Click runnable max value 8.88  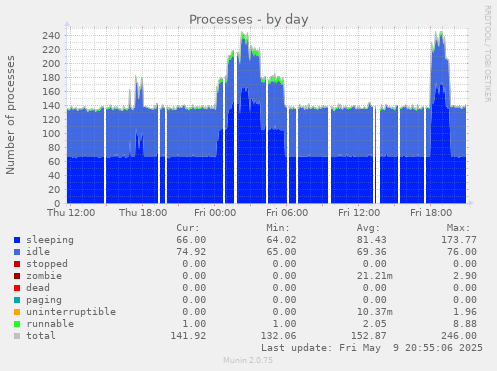pos(465,324)
